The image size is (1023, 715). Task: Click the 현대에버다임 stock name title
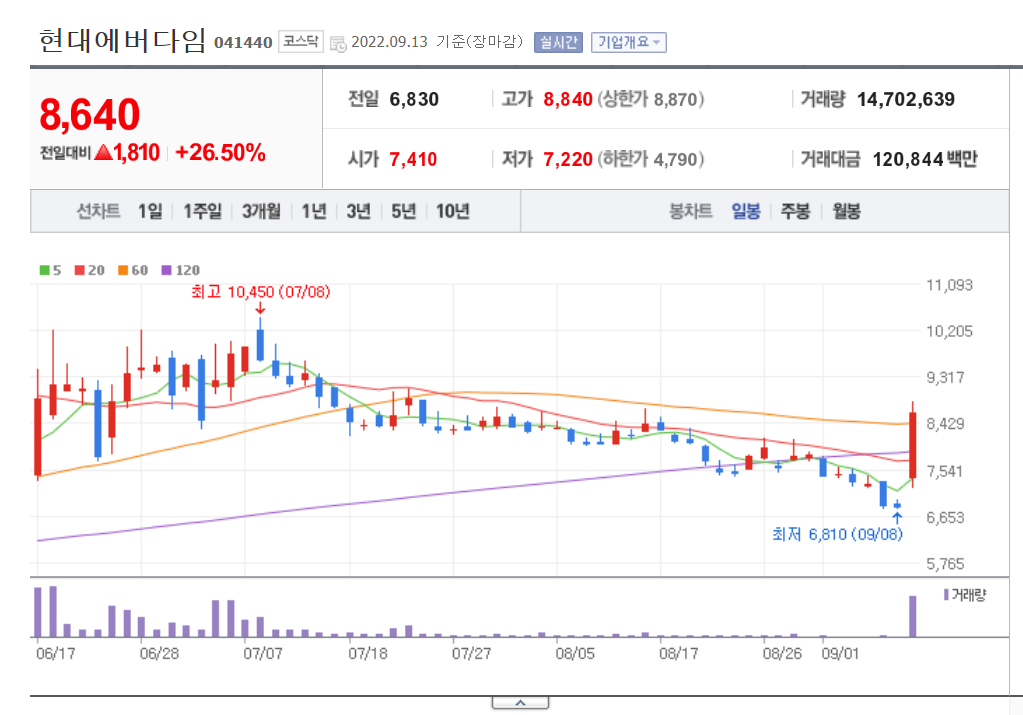pos(122,40)
